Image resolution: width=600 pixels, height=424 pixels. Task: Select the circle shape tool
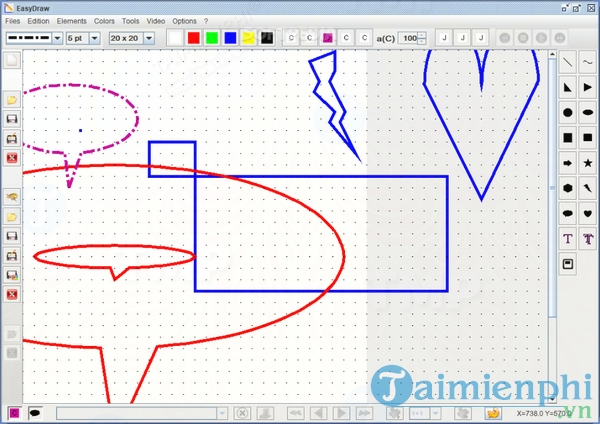567,113
